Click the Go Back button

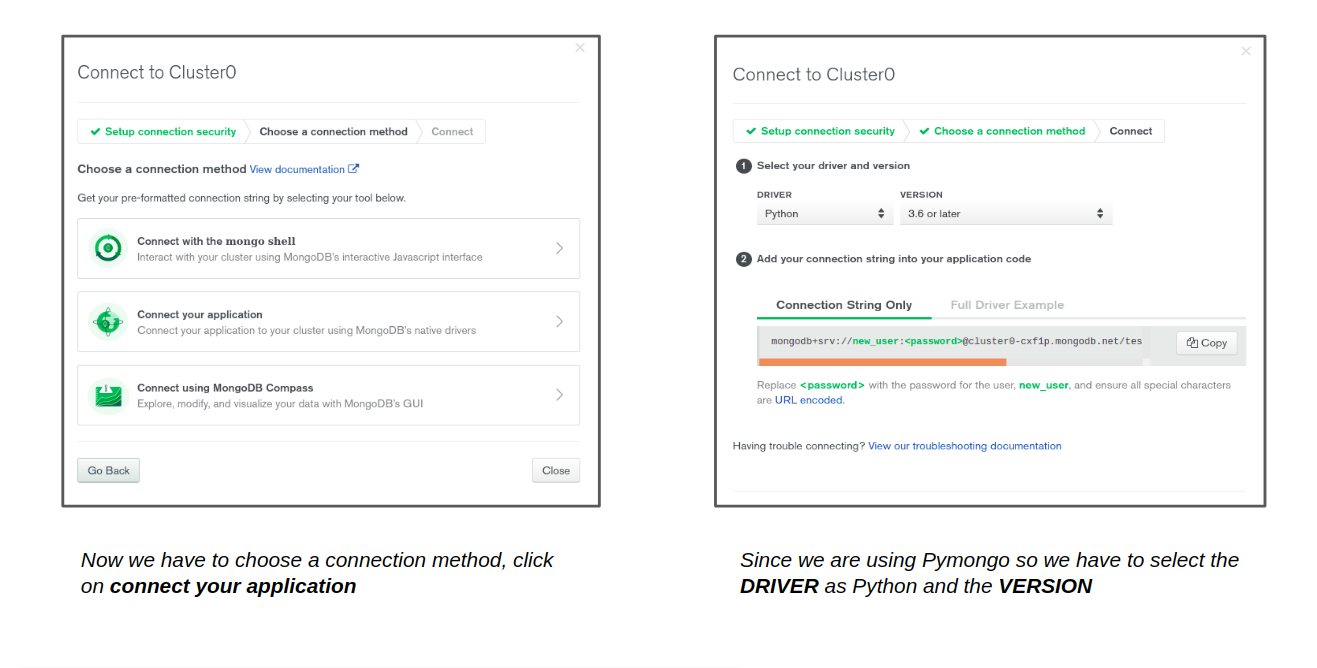point(108,471)
